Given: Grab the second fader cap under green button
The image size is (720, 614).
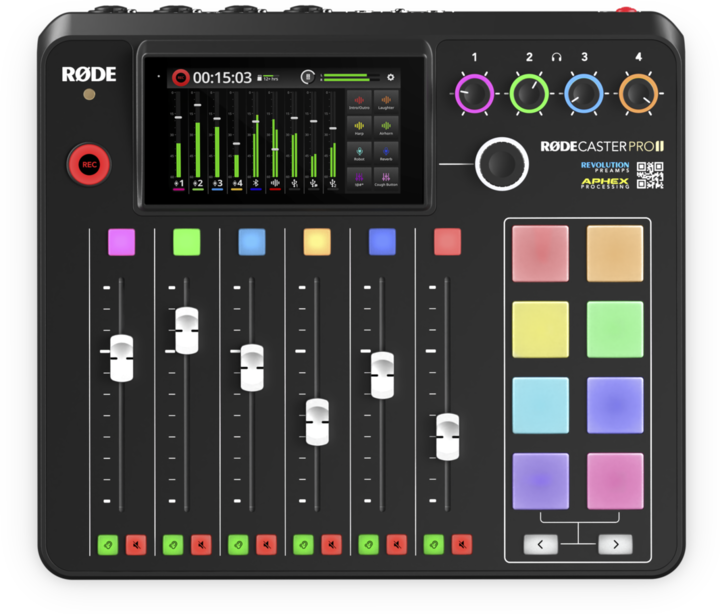Looking at the screenshot, I should (187, 331).
